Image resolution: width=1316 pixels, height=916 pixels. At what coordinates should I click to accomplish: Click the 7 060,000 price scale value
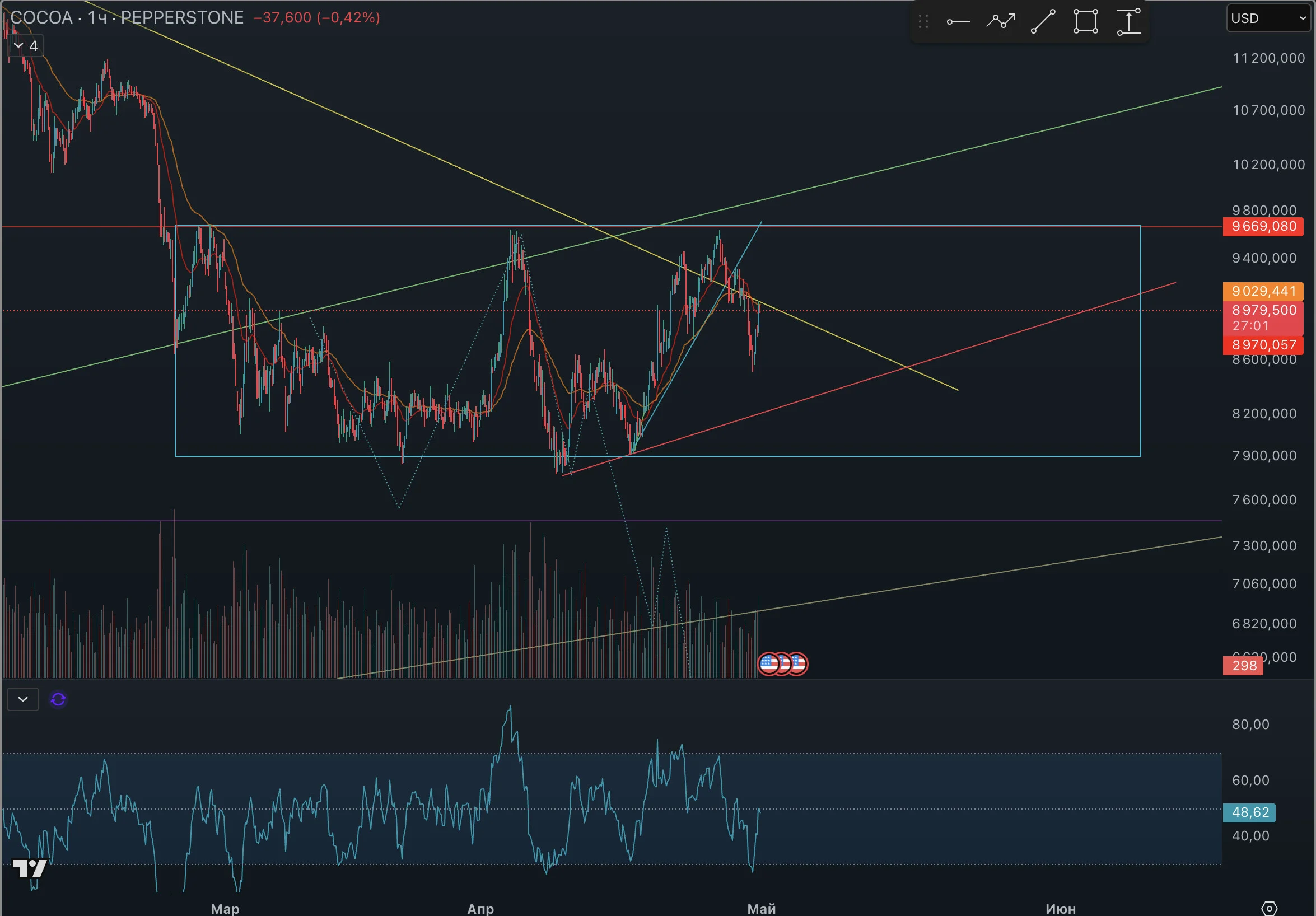1264,583
